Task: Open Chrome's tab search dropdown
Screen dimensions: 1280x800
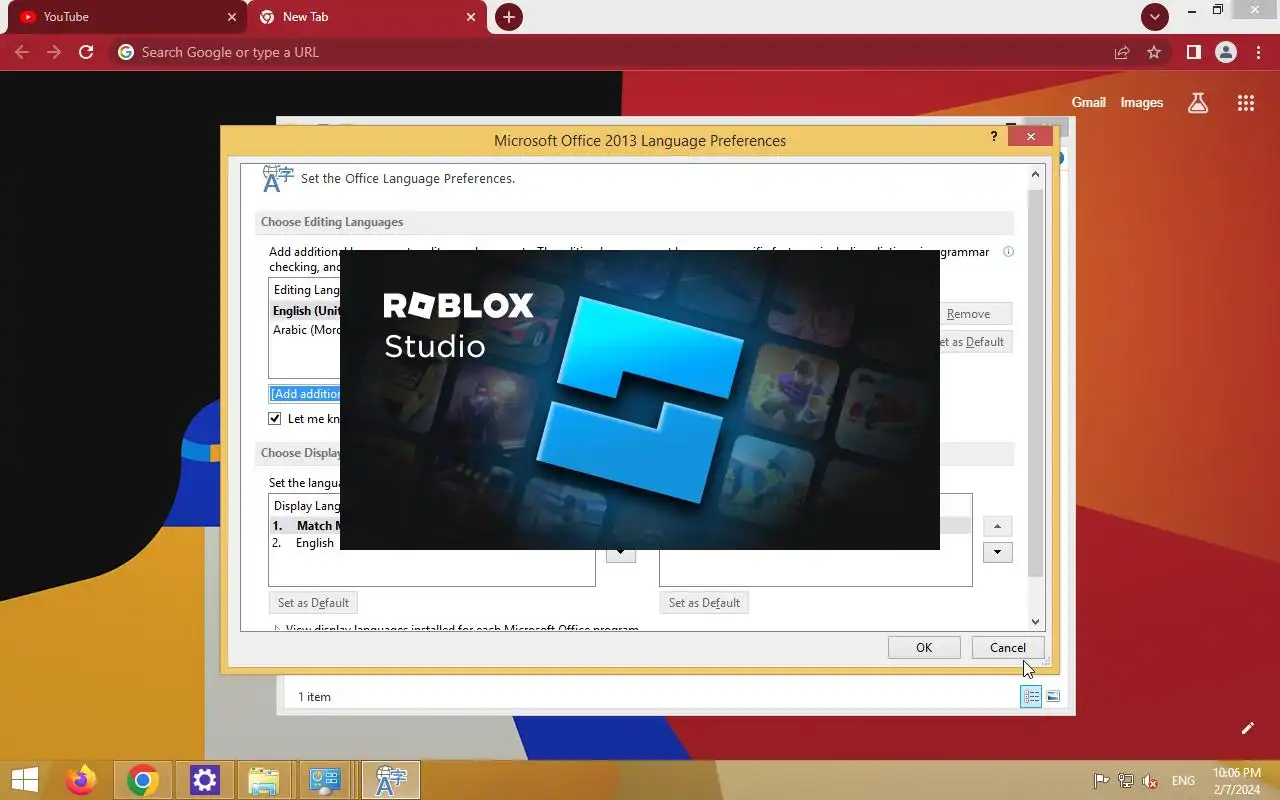Action: click(x=1155, y=17)
